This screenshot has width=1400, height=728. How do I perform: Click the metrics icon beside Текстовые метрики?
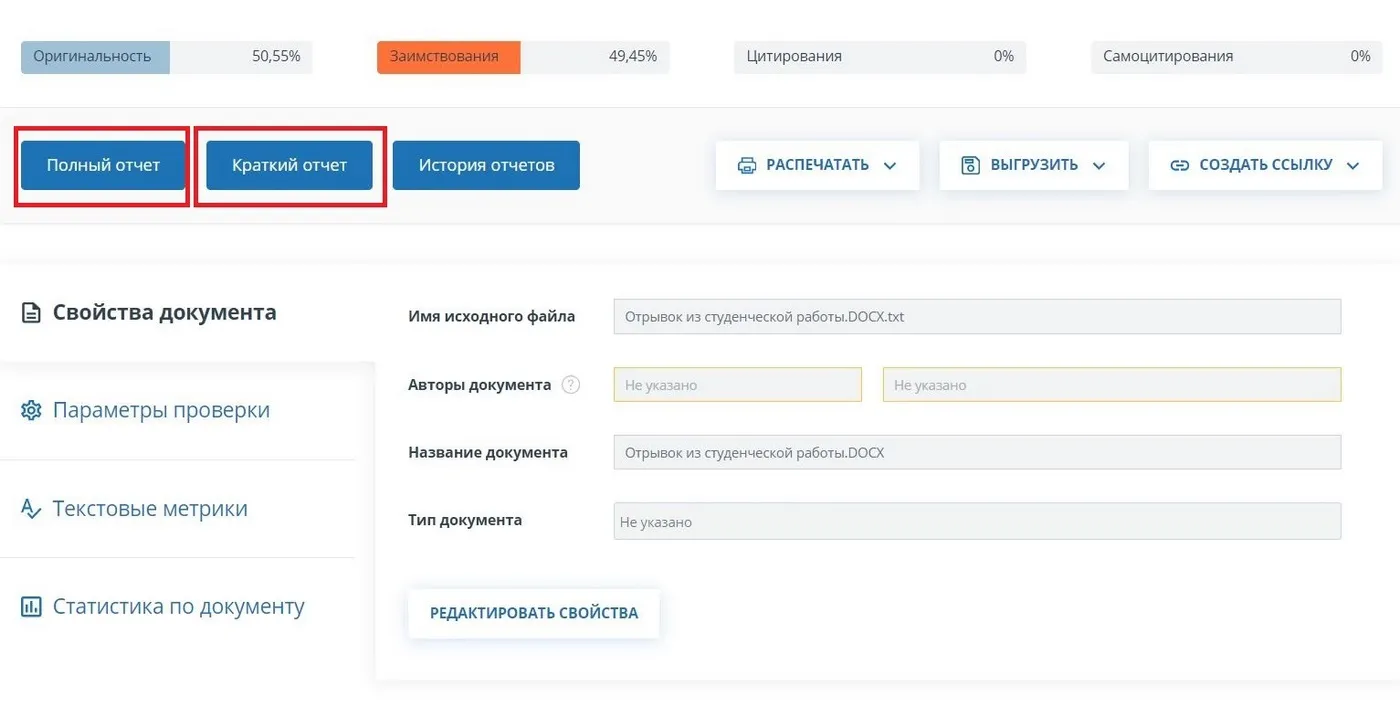32,509
